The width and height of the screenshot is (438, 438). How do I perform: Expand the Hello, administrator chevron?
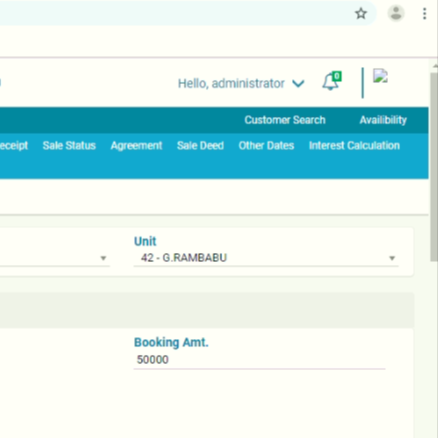[x=298, y=83]
